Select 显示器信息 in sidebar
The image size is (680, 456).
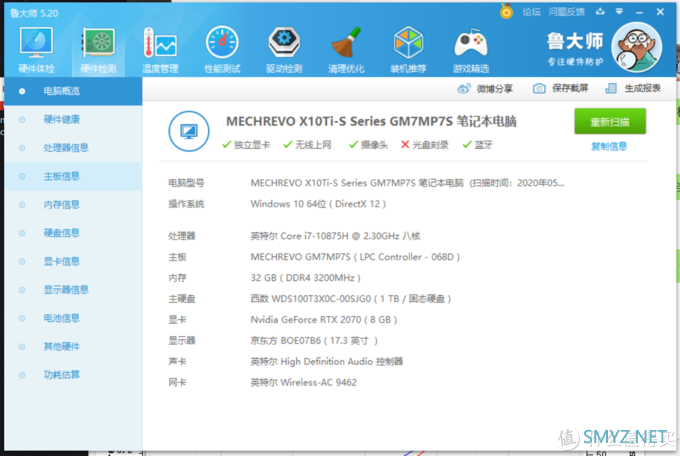[x=73, y=289]
